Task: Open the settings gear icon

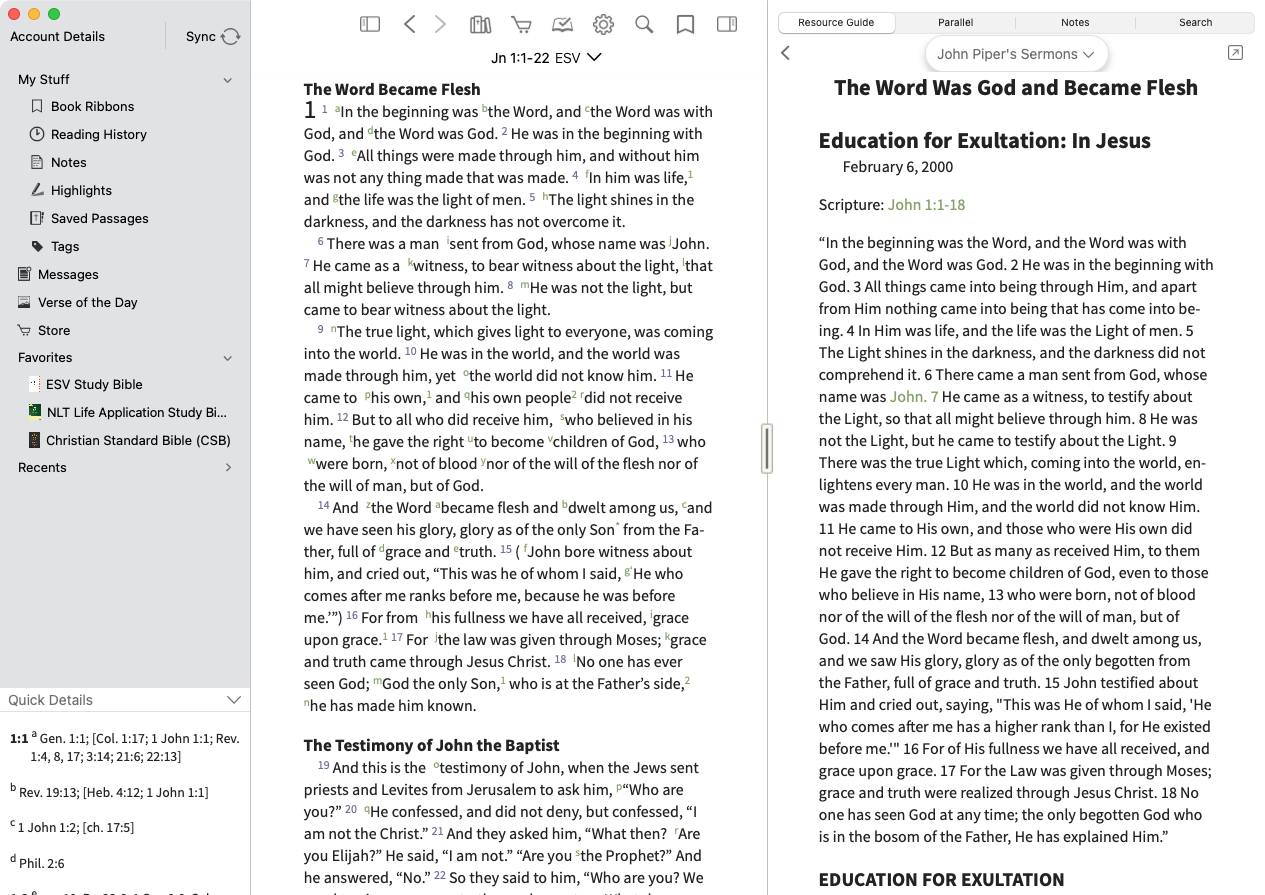Action: click(x=603, y=24)
